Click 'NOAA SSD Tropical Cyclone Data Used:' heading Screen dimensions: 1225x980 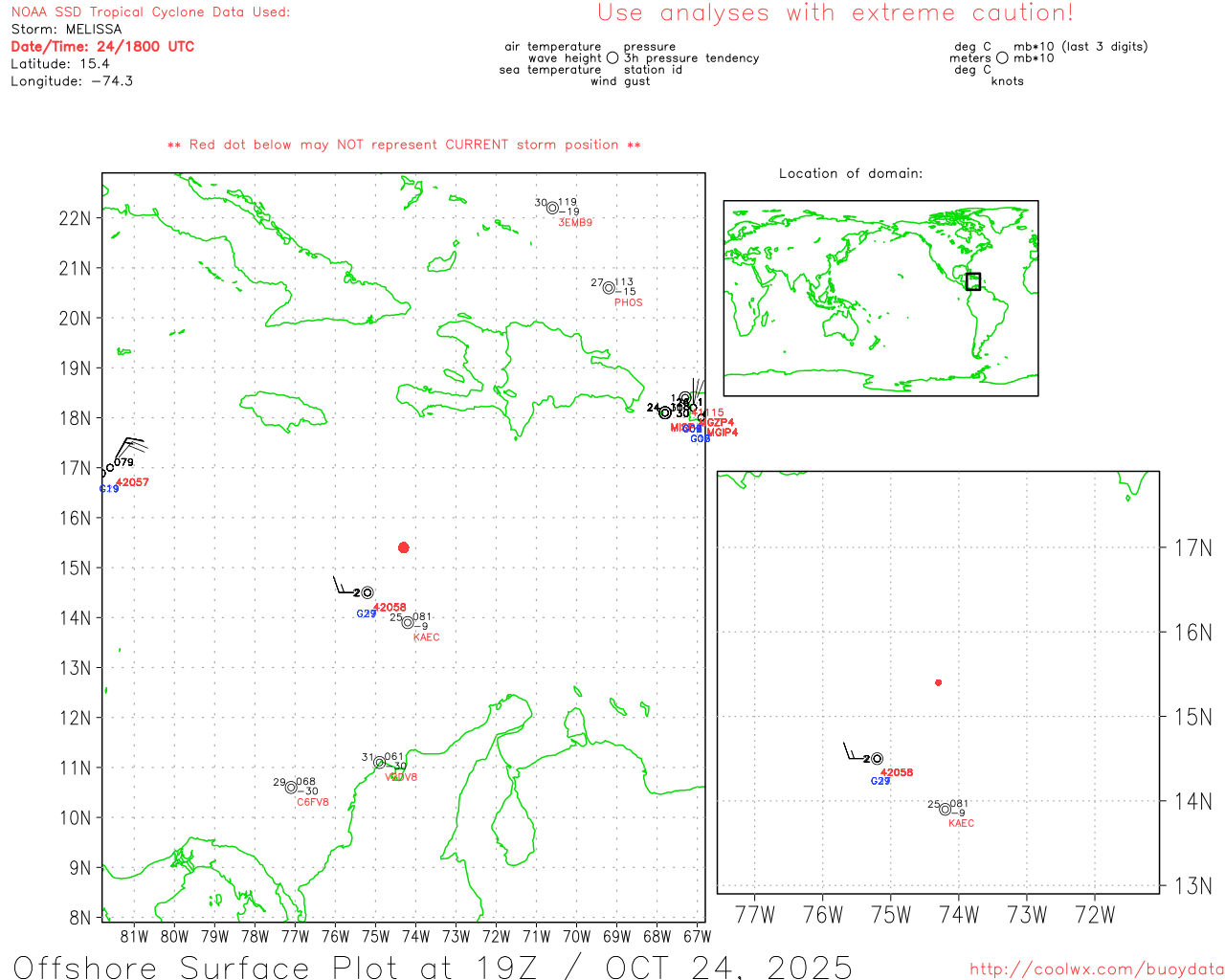click(150, 12)
